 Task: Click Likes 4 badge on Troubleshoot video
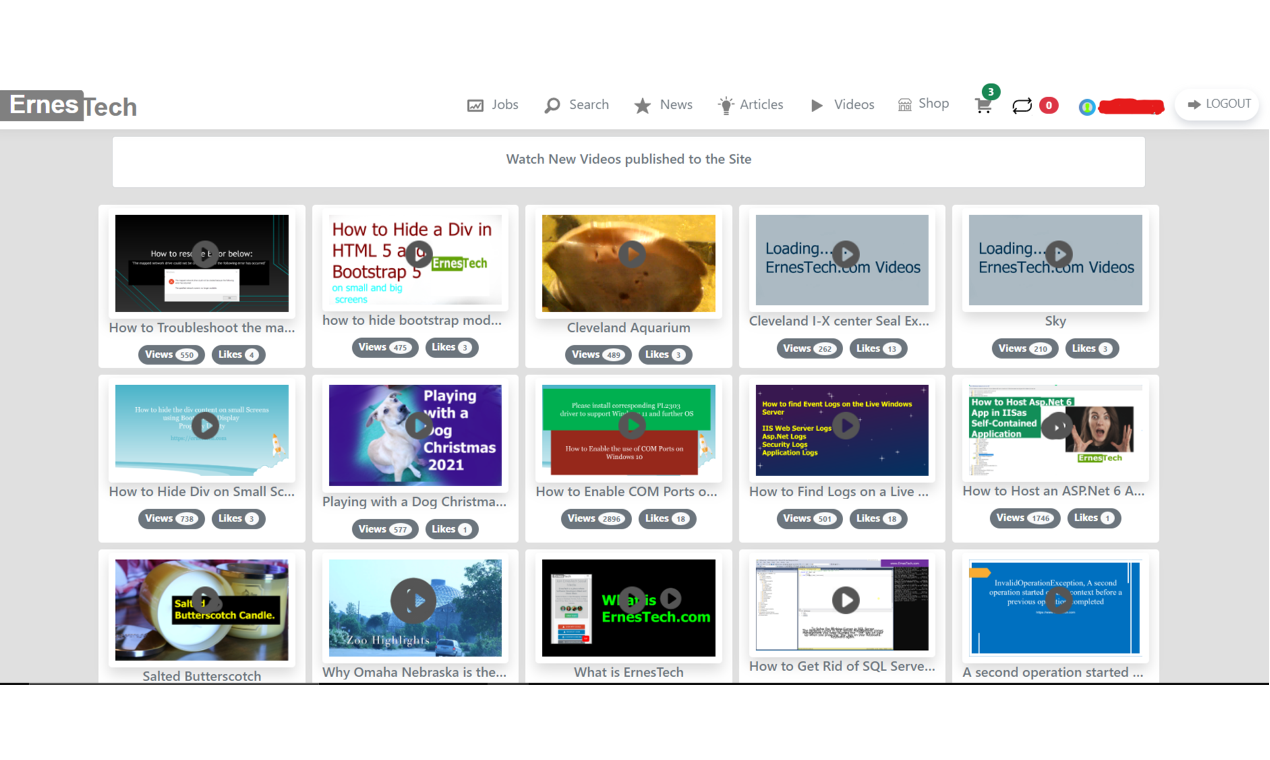(x=238, y=355)
